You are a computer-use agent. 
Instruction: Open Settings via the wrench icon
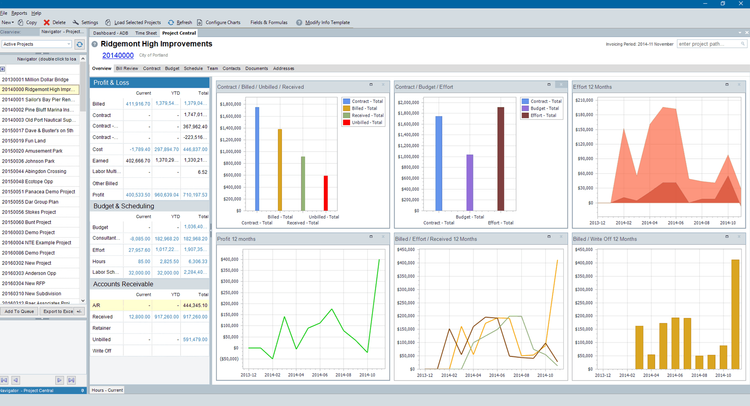[x=76, y=22]
